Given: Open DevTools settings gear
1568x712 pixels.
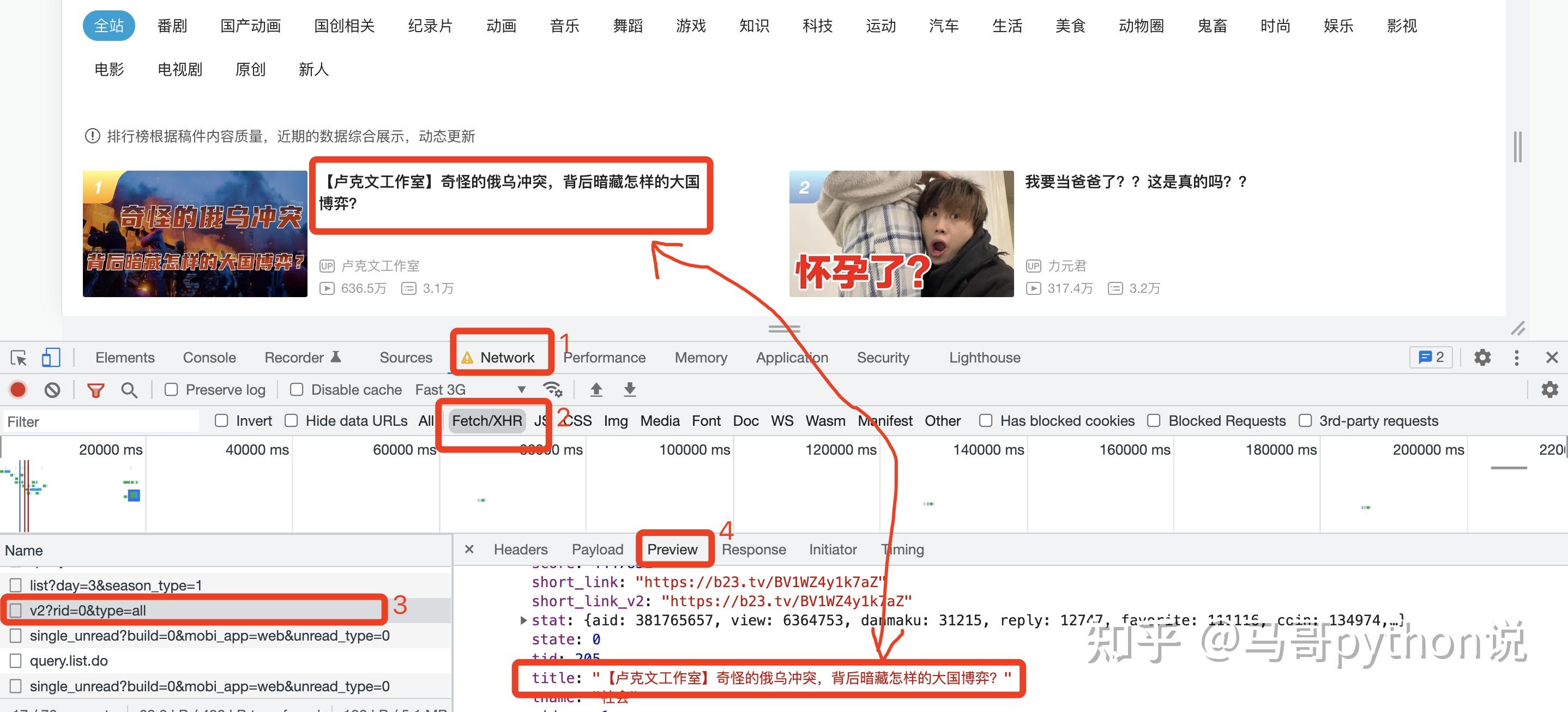Looking at the screenshot, I should tap(1483, 358).
